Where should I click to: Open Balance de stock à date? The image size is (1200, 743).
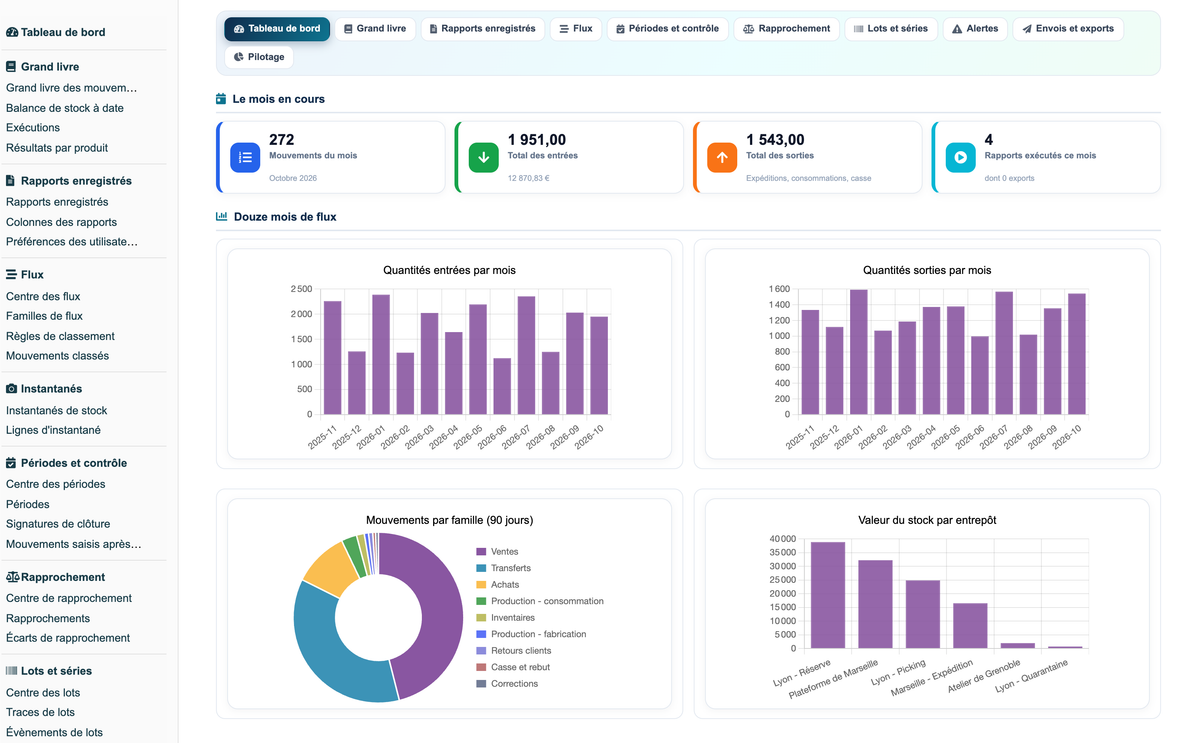click(65, 108)
